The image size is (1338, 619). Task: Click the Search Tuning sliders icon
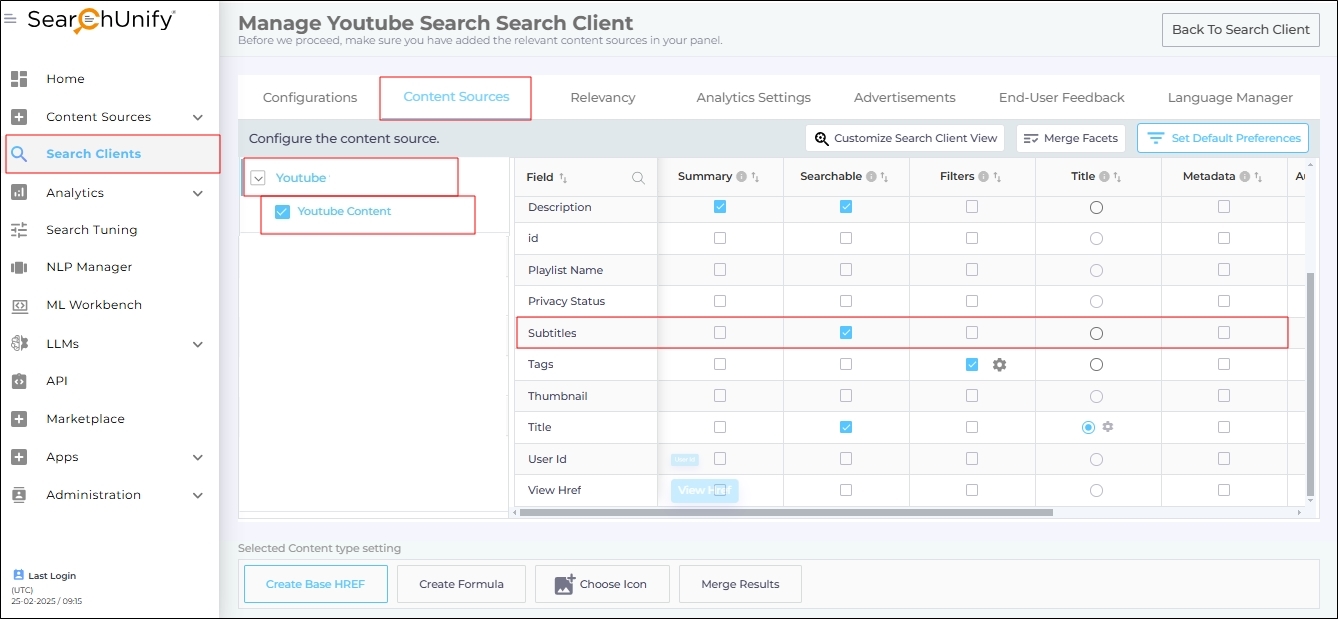click(19, 230)
